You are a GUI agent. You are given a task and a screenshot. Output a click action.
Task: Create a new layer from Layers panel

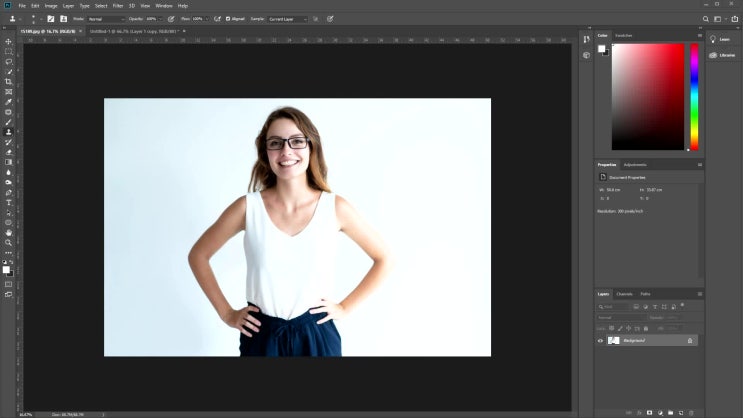[x=683, y=411]
